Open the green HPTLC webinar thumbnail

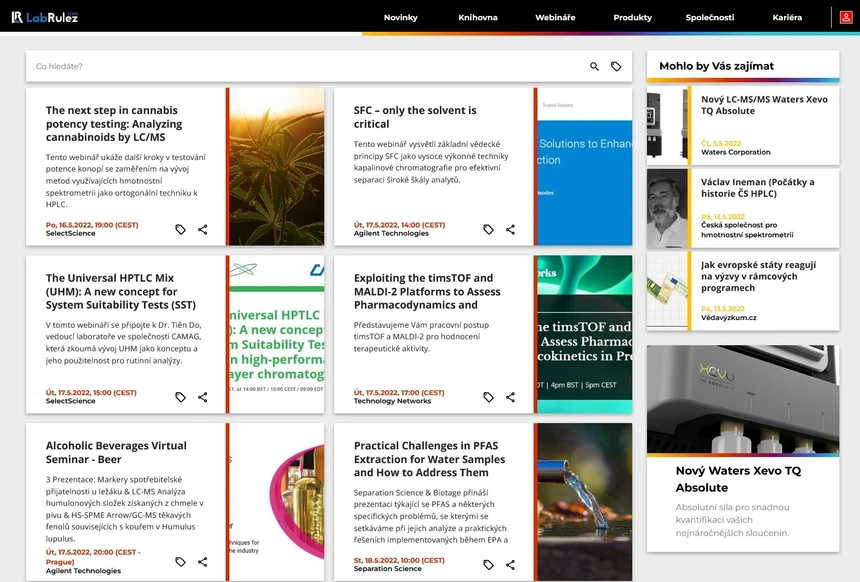tap(277, 334)
